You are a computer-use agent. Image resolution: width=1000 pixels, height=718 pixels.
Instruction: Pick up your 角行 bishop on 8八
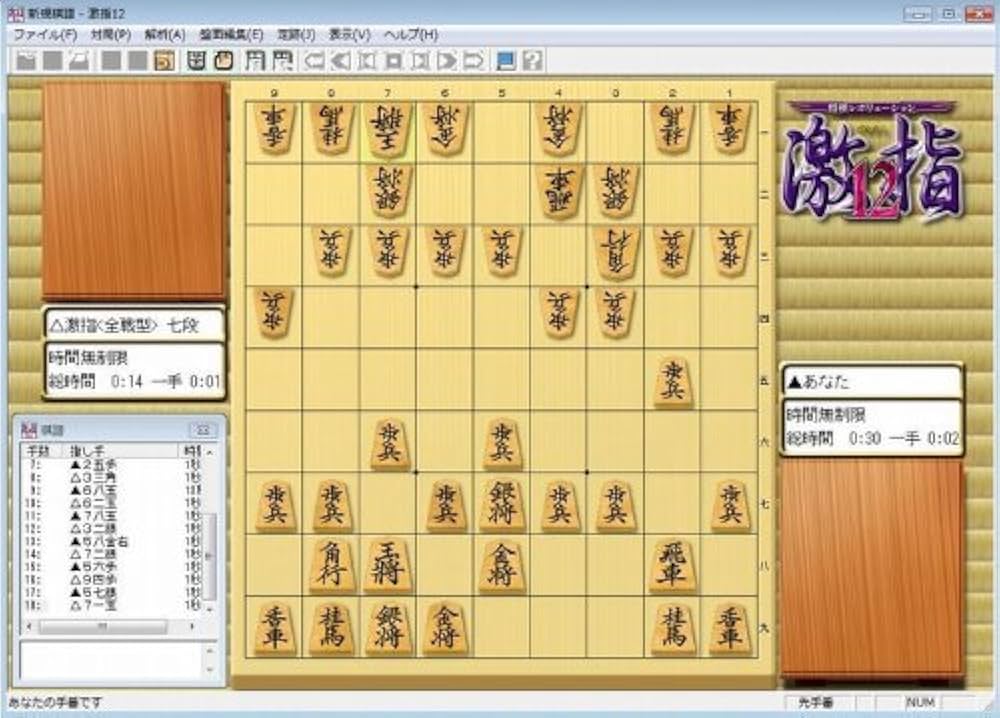331,566
